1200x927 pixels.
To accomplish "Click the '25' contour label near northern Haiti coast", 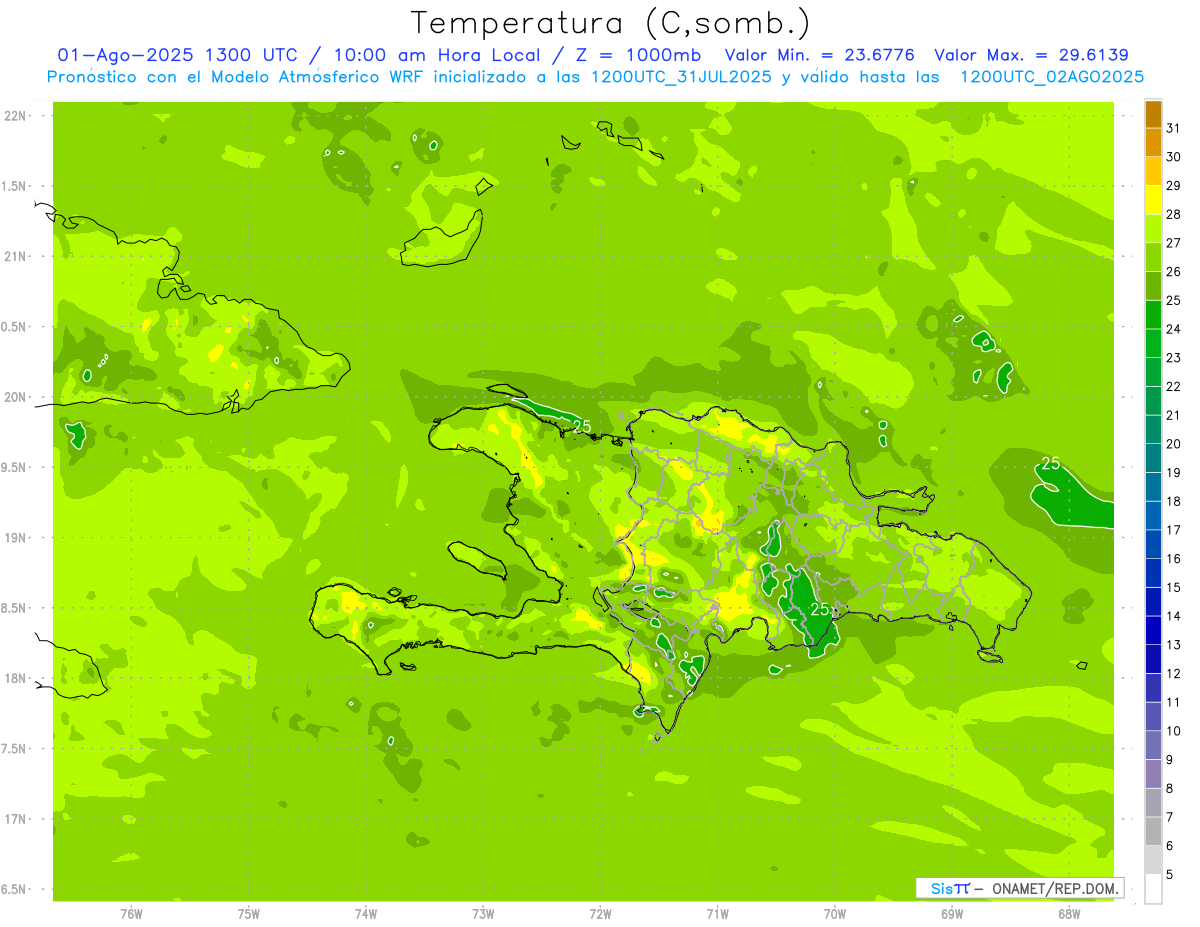I will [x=582, y=427].
